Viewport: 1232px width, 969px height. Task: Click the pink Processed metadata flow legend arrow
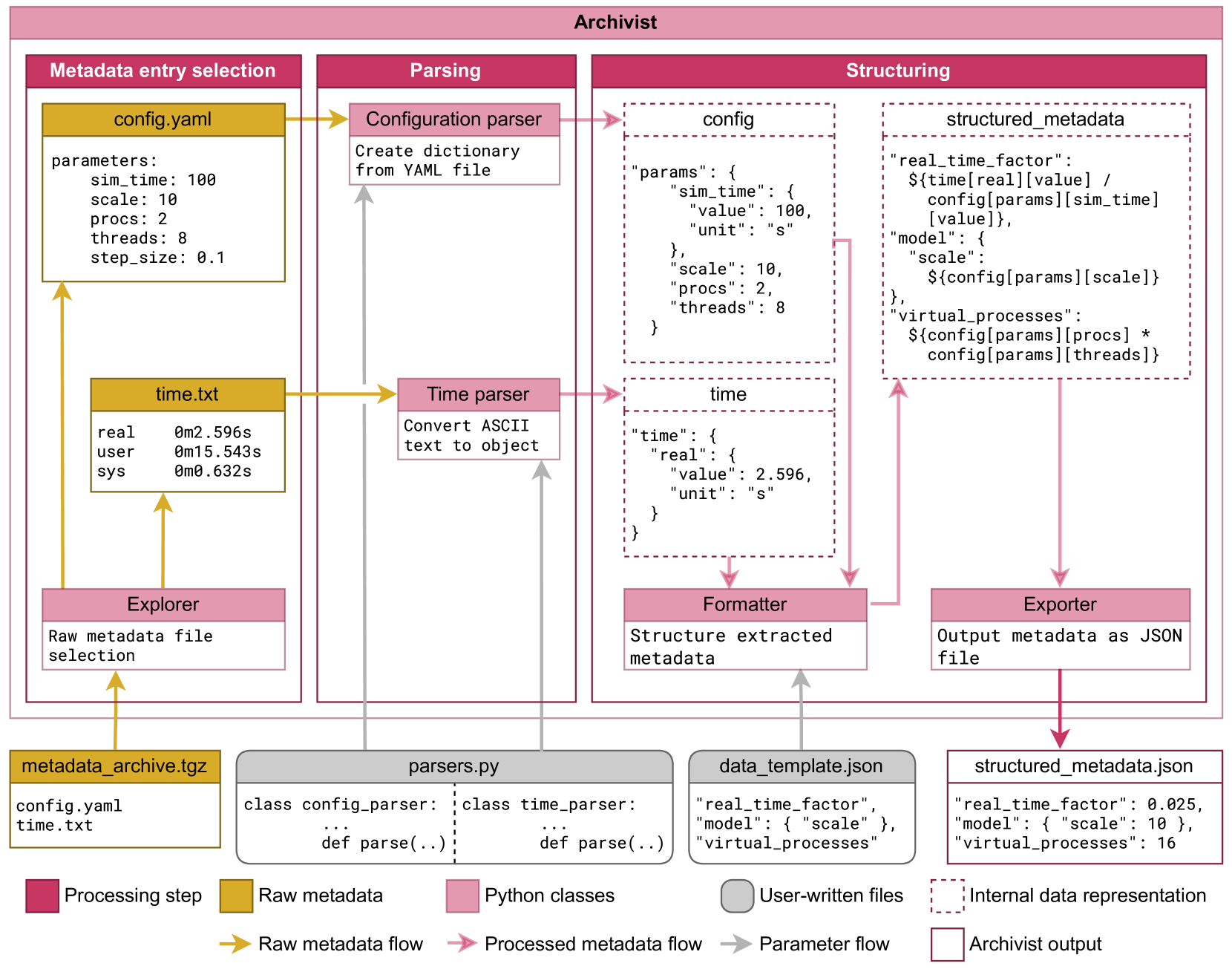click(462, 944)
